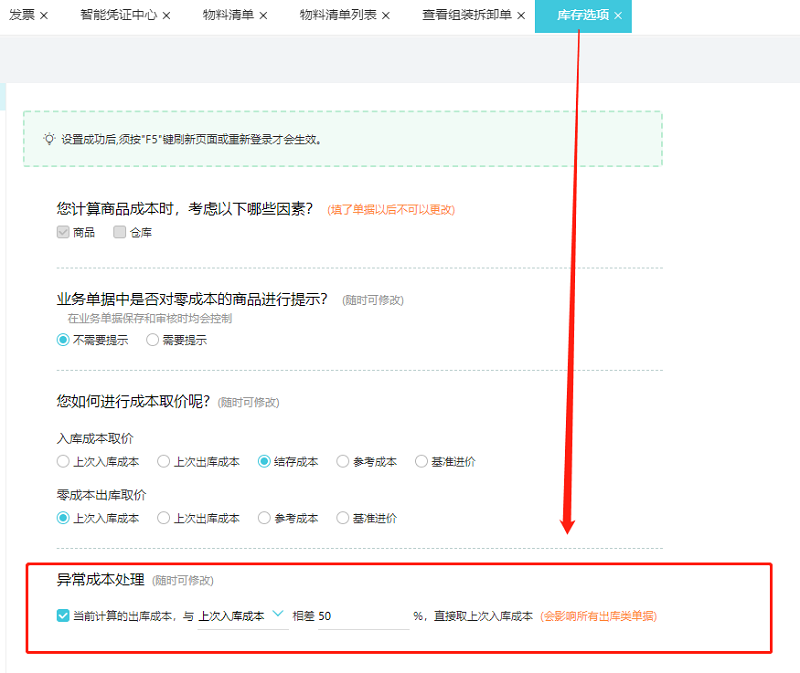Close the 库存选项 tab
This screenshot has width=800, height=673.
[618, 16]
